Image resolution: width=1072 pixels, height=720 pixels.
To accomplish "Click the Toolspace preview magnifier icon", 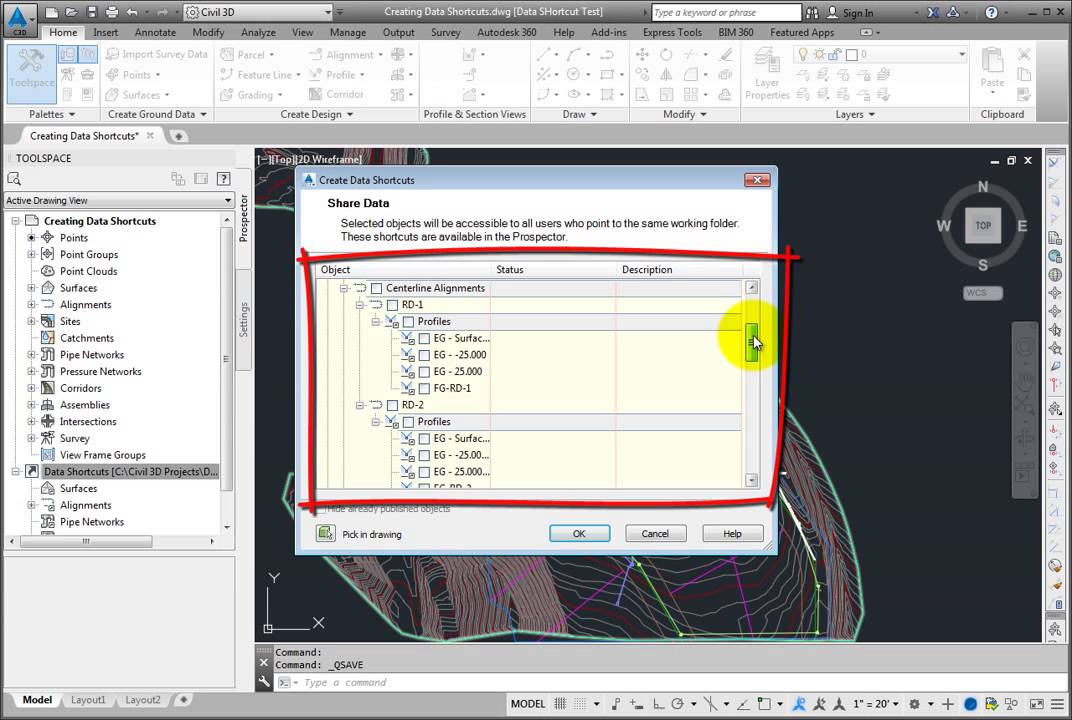I will 14,178.
